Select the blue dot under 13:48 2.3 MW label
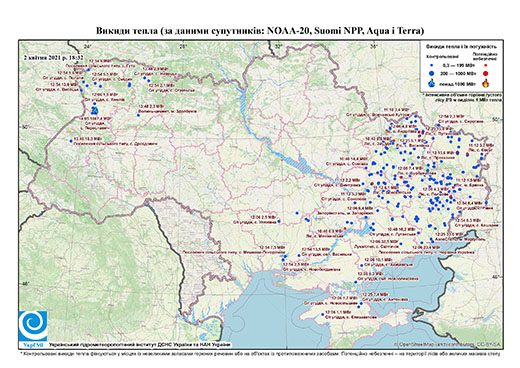 pos(138,115)
